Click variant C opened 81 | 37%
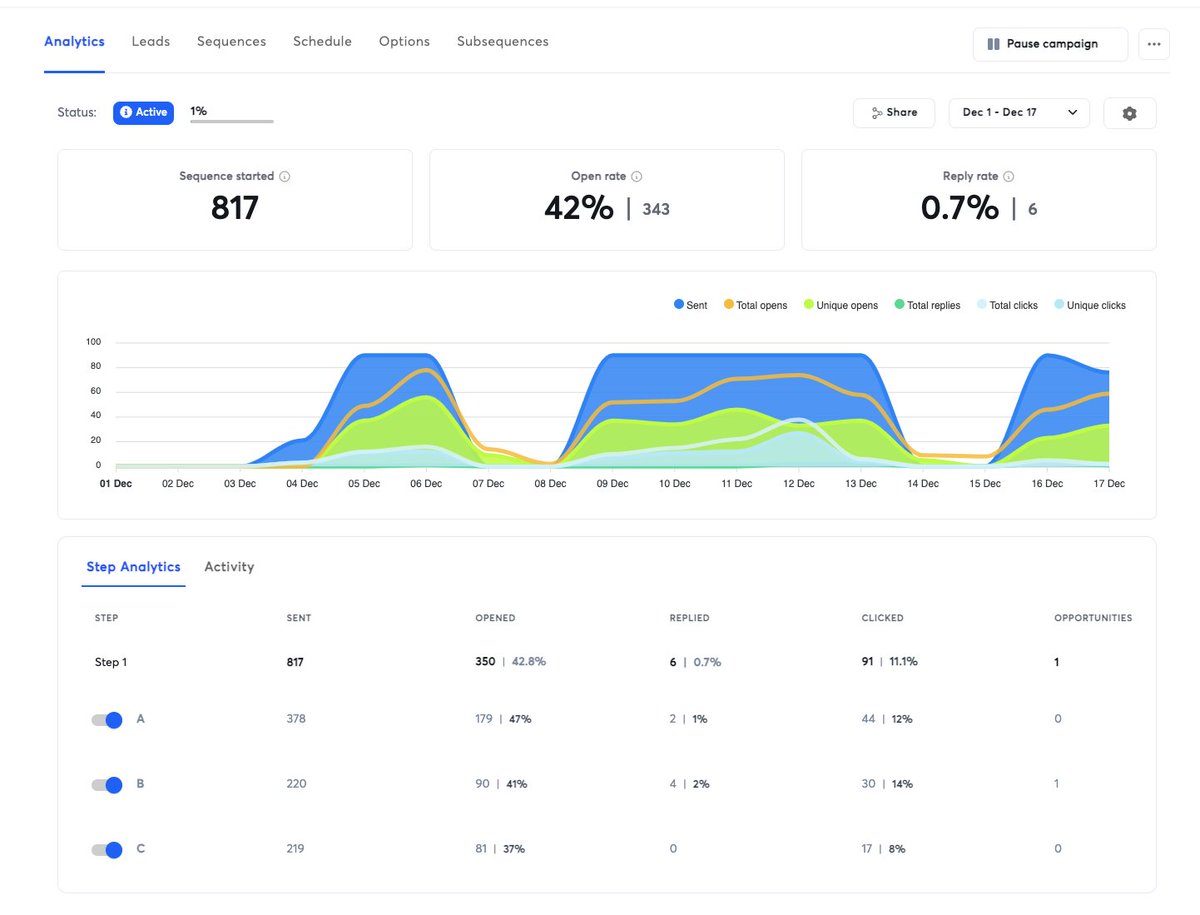The width and height of the screenshot is (1200, 915). coord(500,849)
